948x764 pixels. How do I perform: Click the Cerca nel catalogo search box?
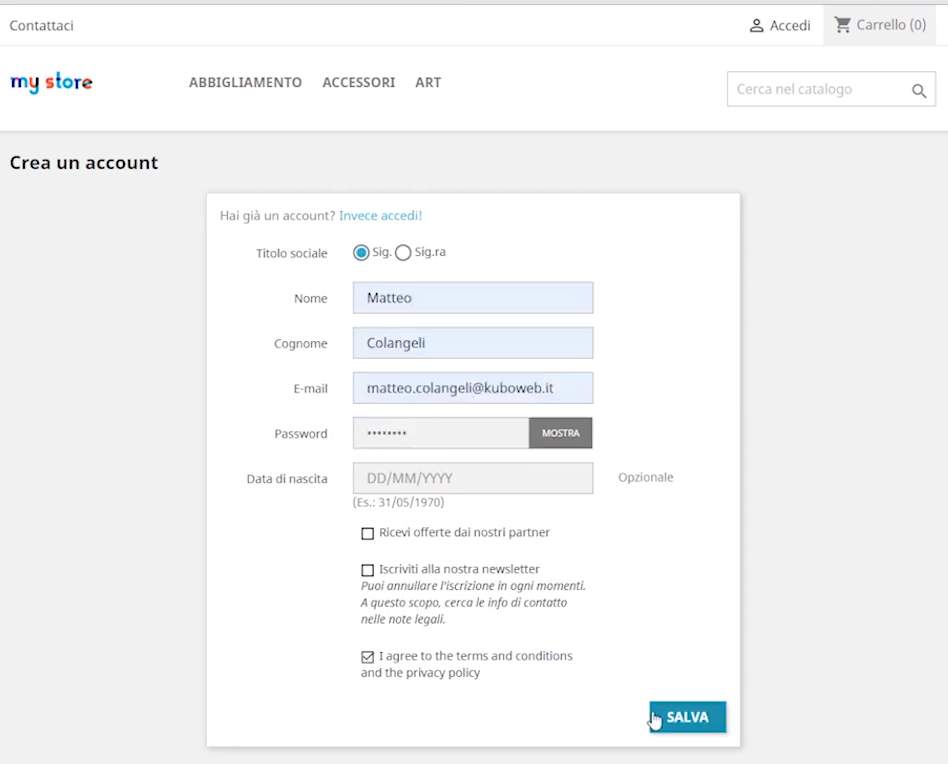pyautogui.click(x=815, y=90)
